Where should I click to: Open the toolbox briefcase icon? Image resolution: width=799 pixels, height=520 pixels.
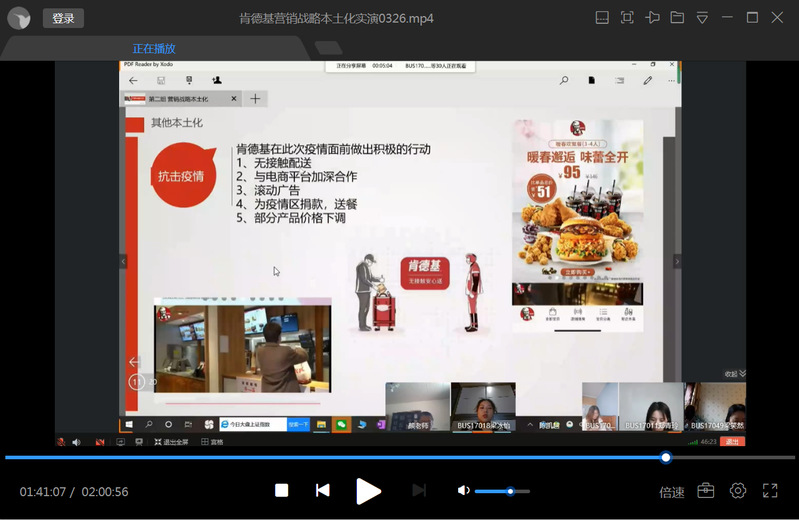(x=706, y=490)
